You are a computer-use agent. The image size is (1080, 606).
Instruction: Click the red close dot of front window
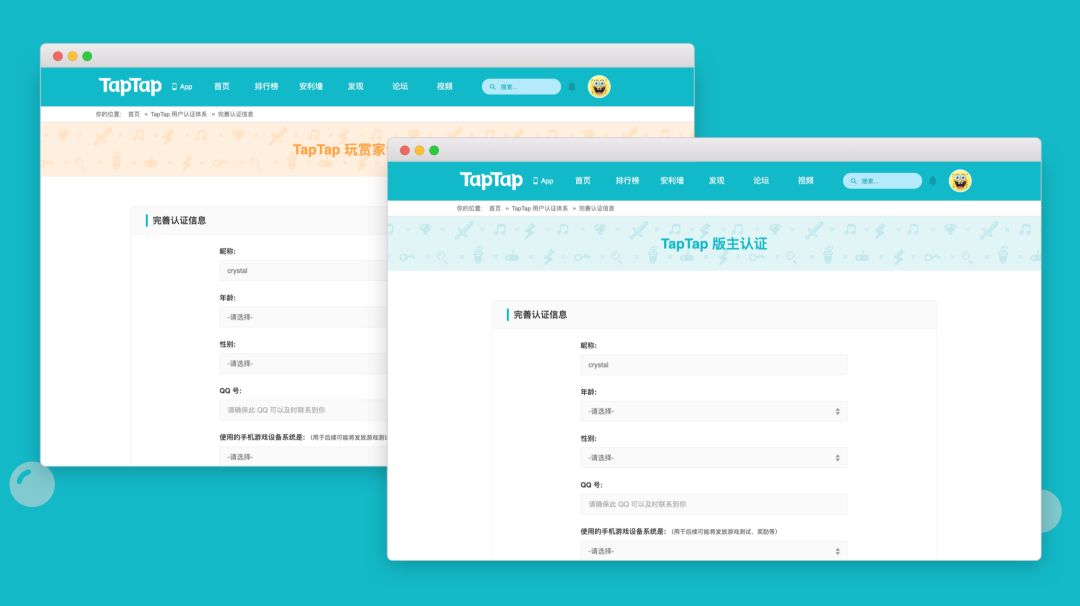[405, 150]
